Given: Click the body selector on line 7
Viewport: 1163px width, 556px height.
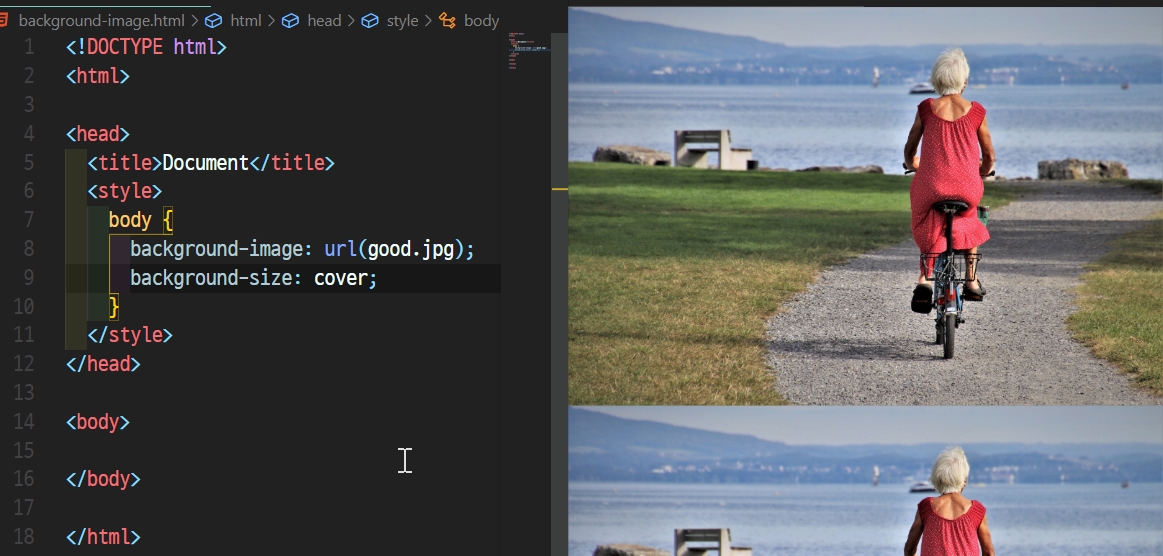Looking at the screenshot, I should [130, 220].
